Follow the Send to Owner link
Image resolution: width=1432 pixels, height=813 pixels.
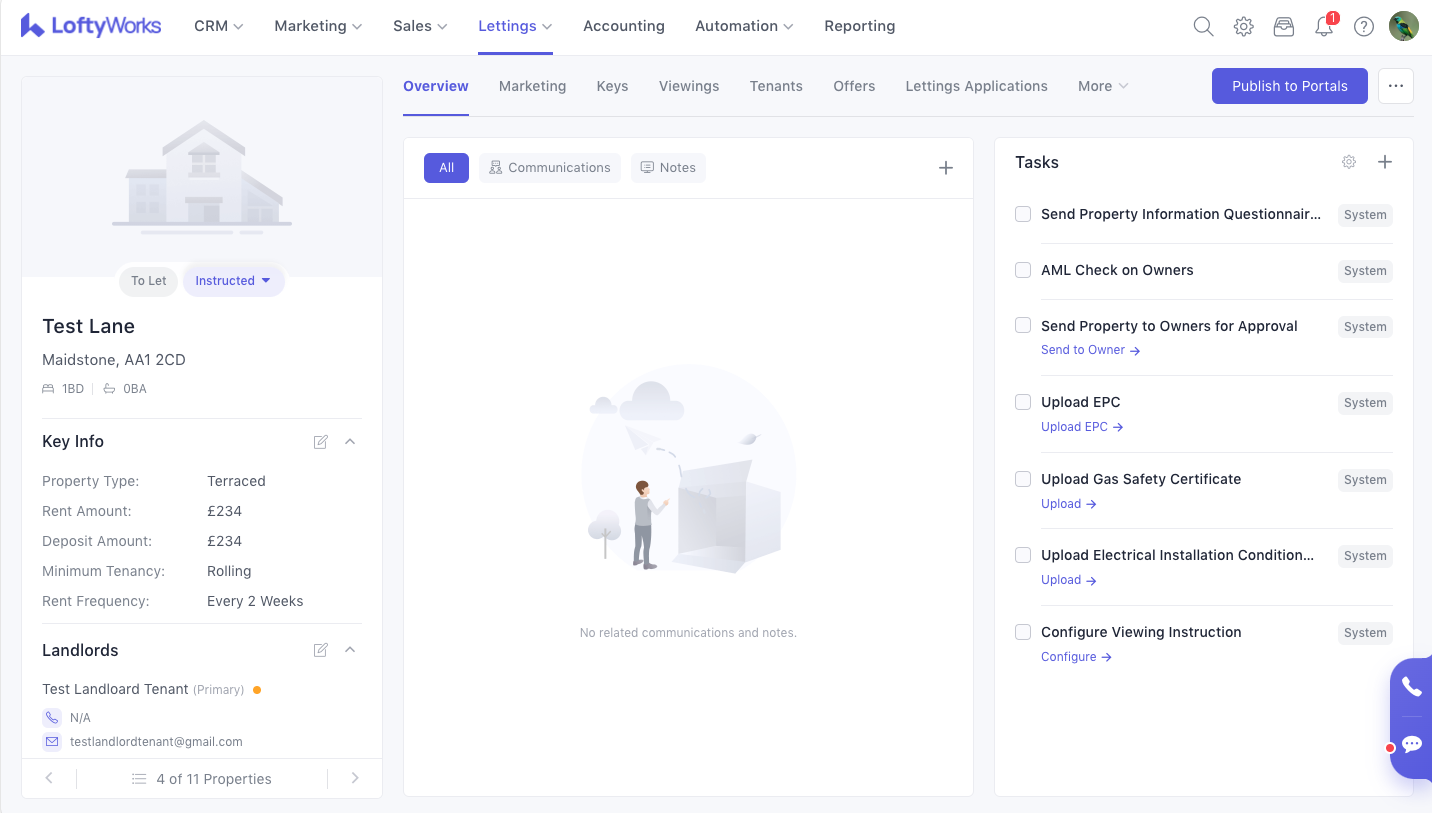[1090, 350]
